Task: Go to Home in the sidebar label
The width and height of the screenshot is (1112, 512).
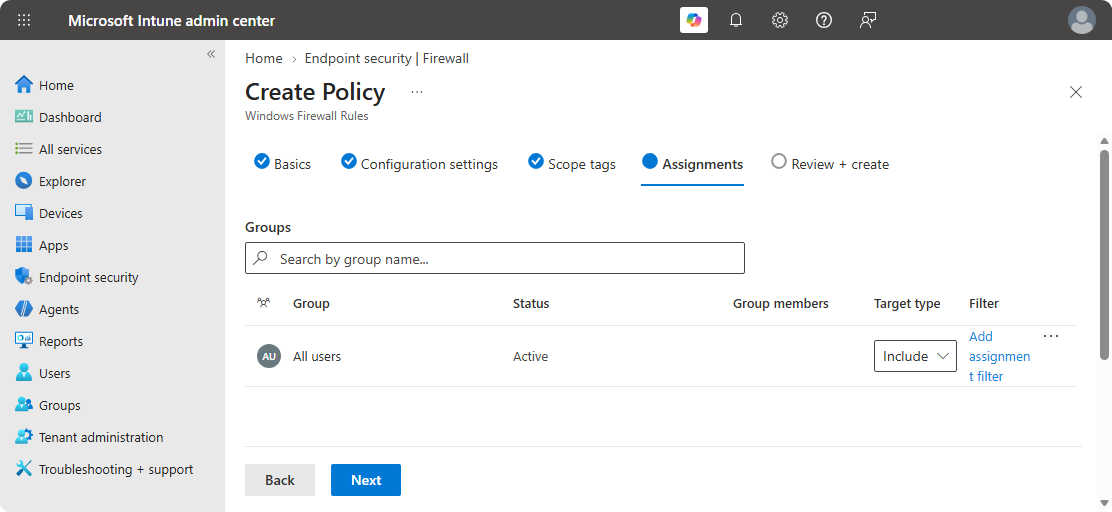Action: click(56, 85)
